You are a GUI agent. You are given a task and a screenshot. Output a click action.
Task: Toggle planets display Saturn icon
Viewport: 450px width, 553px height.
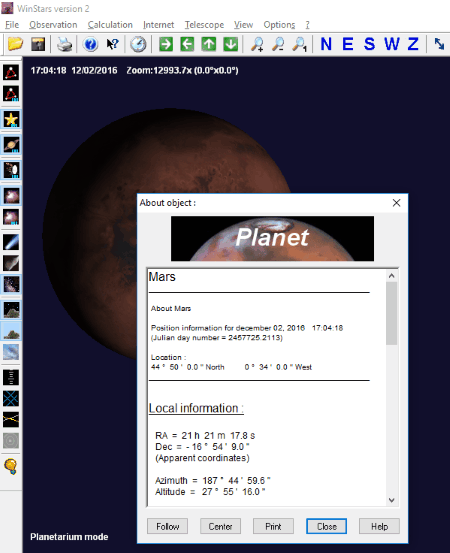coord(11,145)
